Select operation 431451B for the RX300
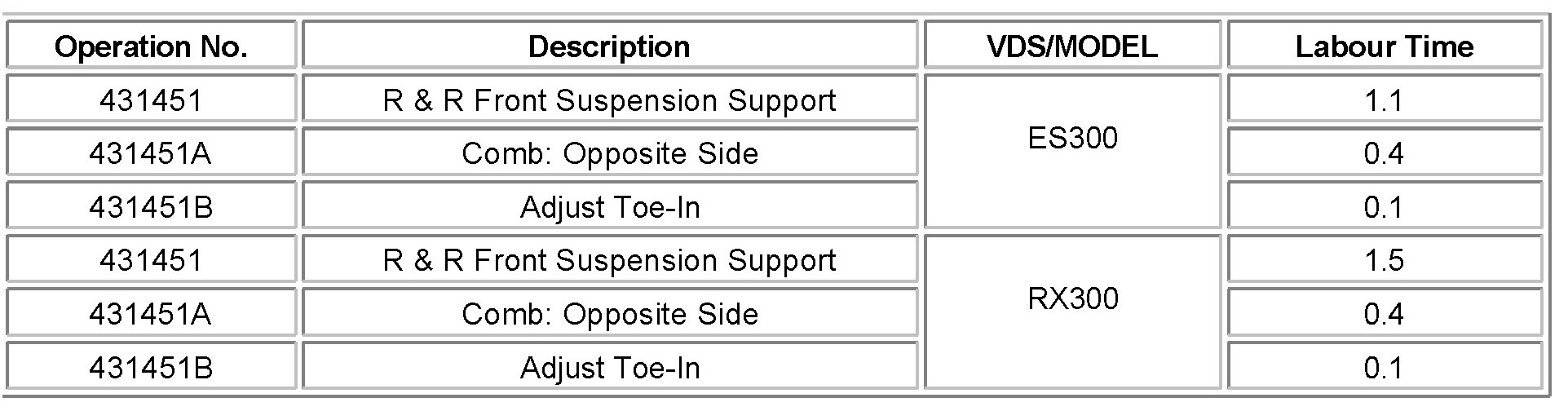This screenshot has width=1568, height=411. pyautogui.click(x=151, y=368)
